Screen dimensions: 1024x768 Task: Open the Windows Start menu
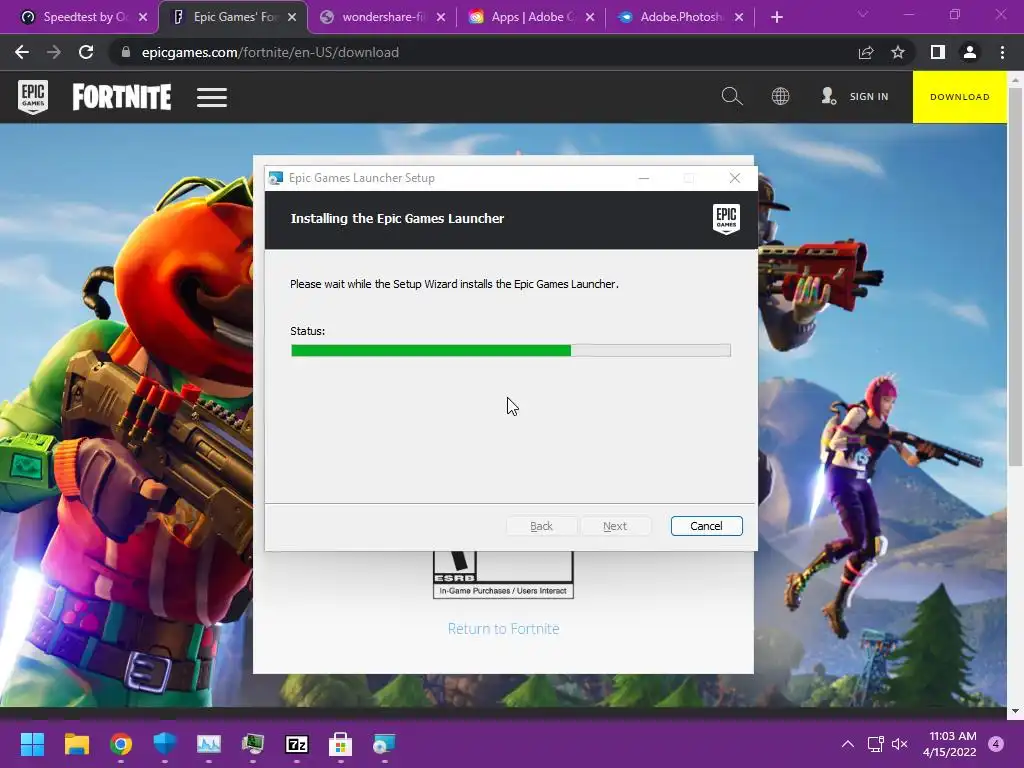click(x=32, y=744)
